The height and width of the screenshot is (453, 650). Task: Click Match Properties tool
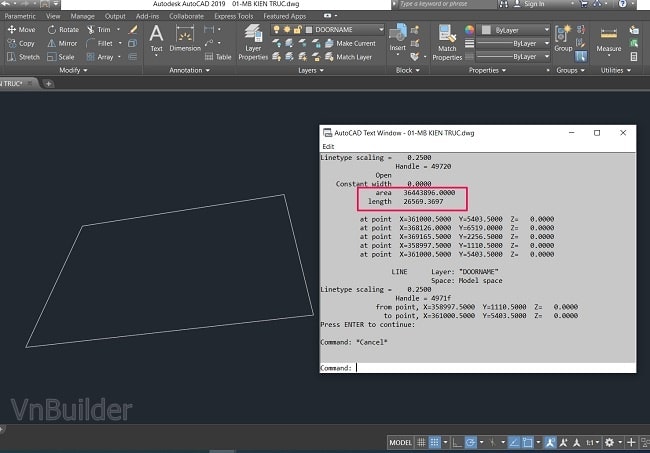click(x=447, y=43)
